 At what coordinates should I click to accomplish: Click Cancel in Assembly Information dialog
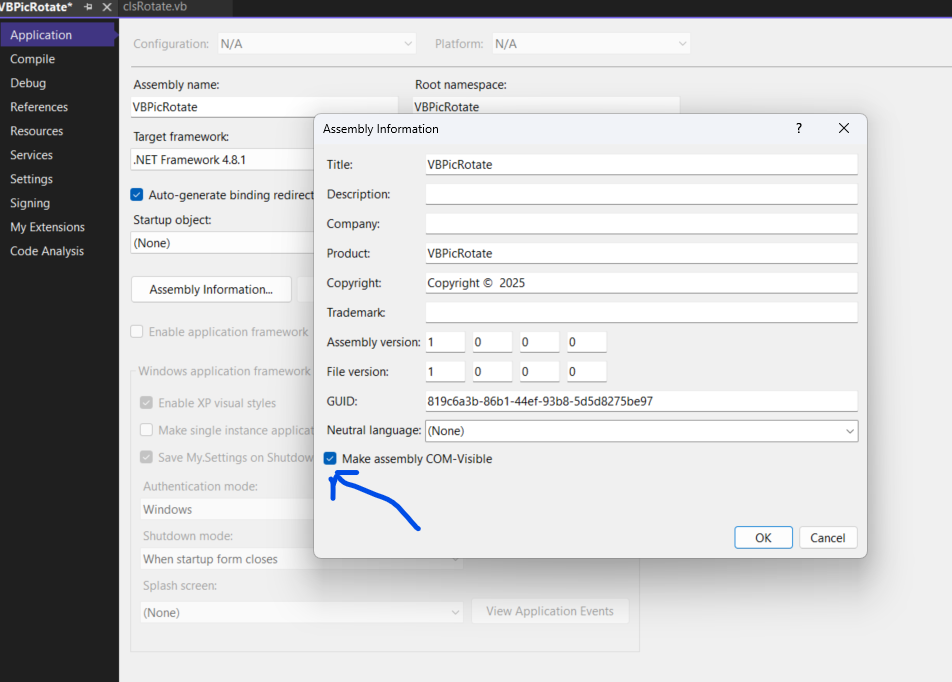tap(828, 537)
